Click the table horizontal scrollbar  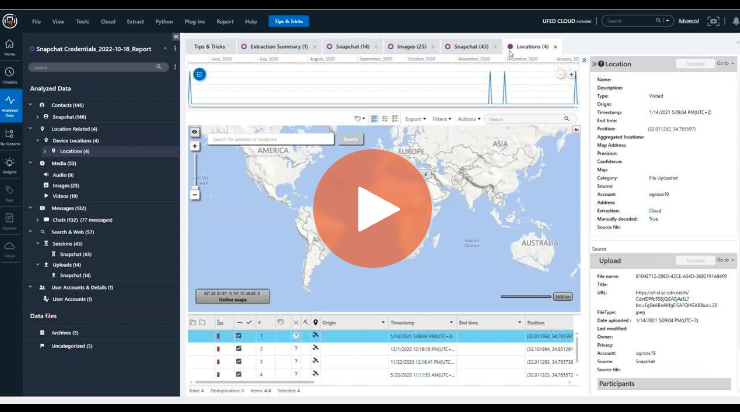click(x=254, y=382)
